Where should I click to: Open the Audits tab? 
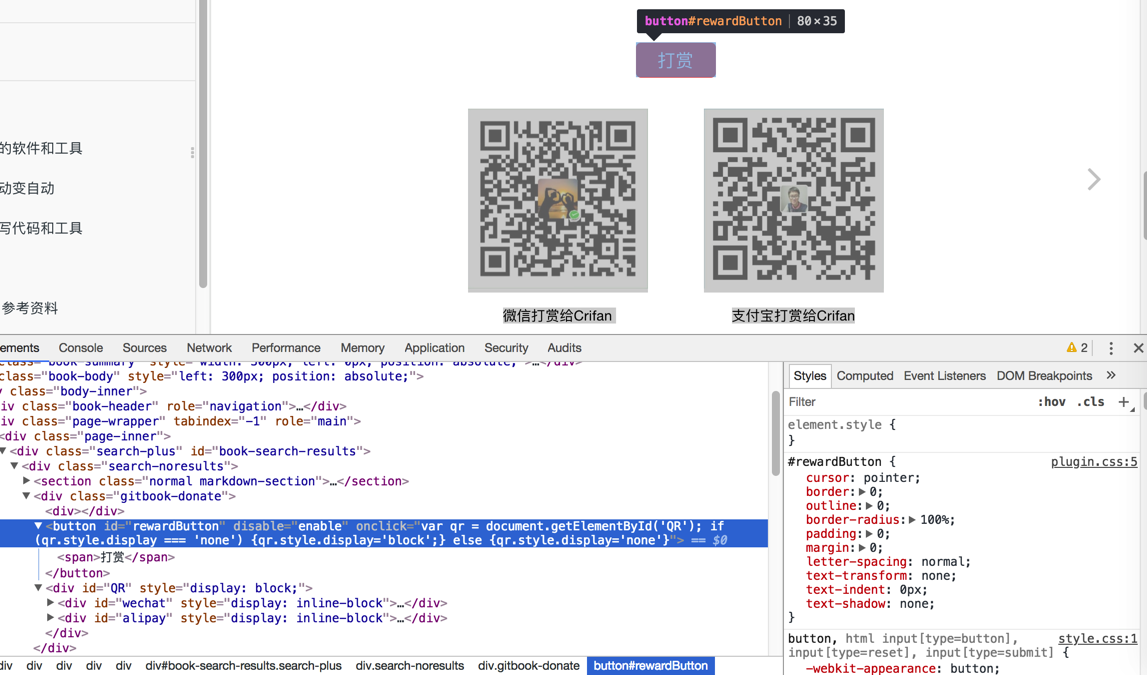564,348
